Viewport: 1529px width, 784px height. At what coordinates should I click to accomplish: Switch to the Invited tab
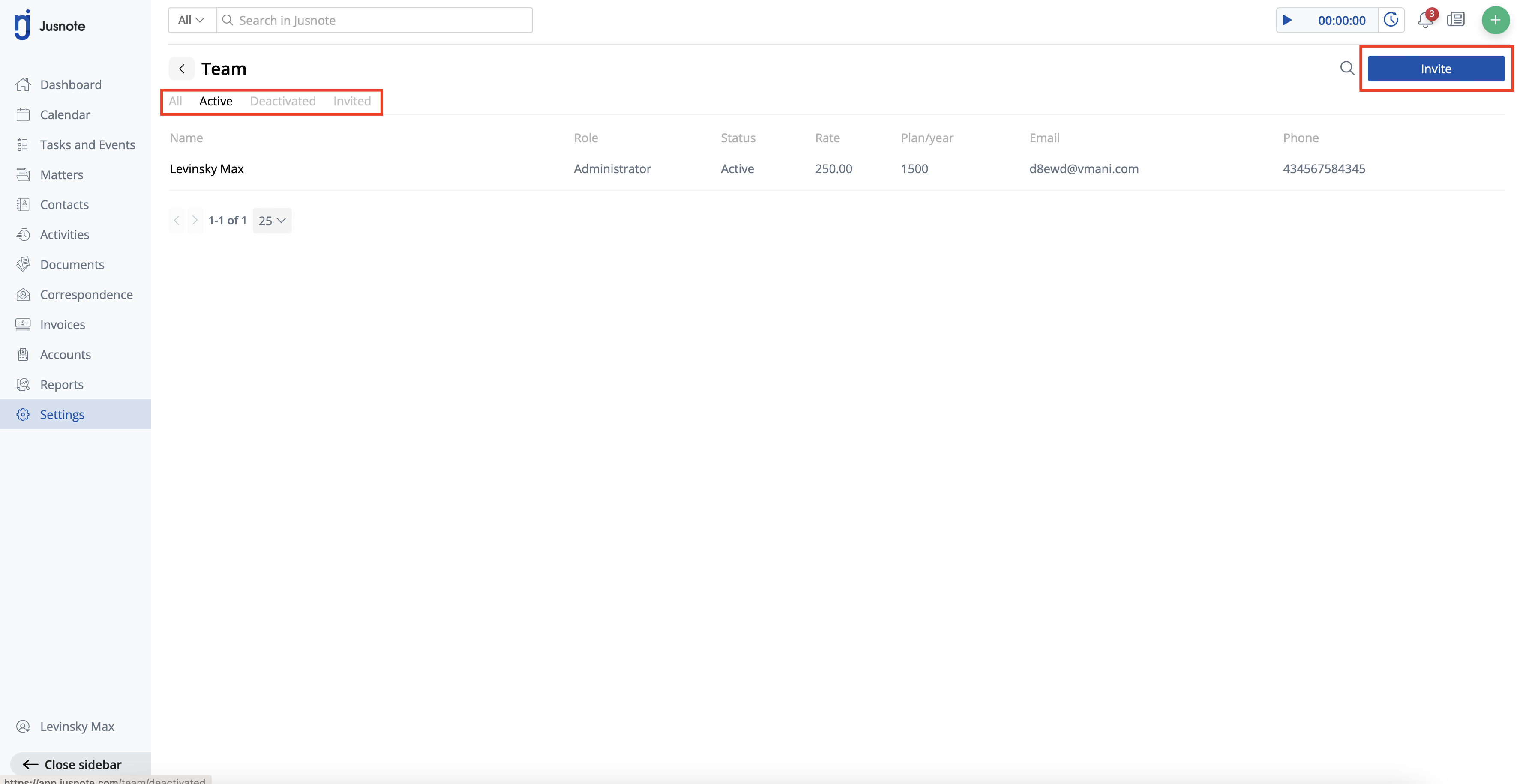[x=351, y=101]
